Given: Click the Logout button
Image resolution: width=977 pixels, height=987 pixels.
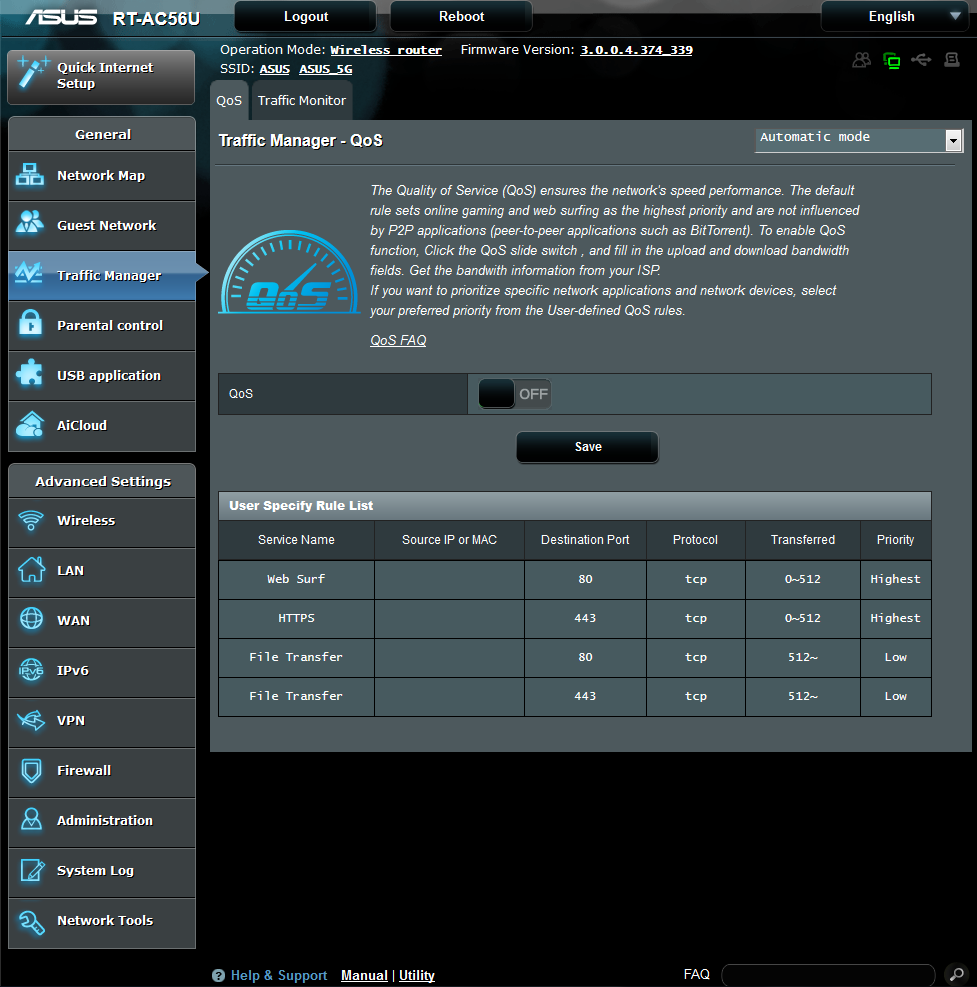Looking at the screenshot, I should click(306, 16).
